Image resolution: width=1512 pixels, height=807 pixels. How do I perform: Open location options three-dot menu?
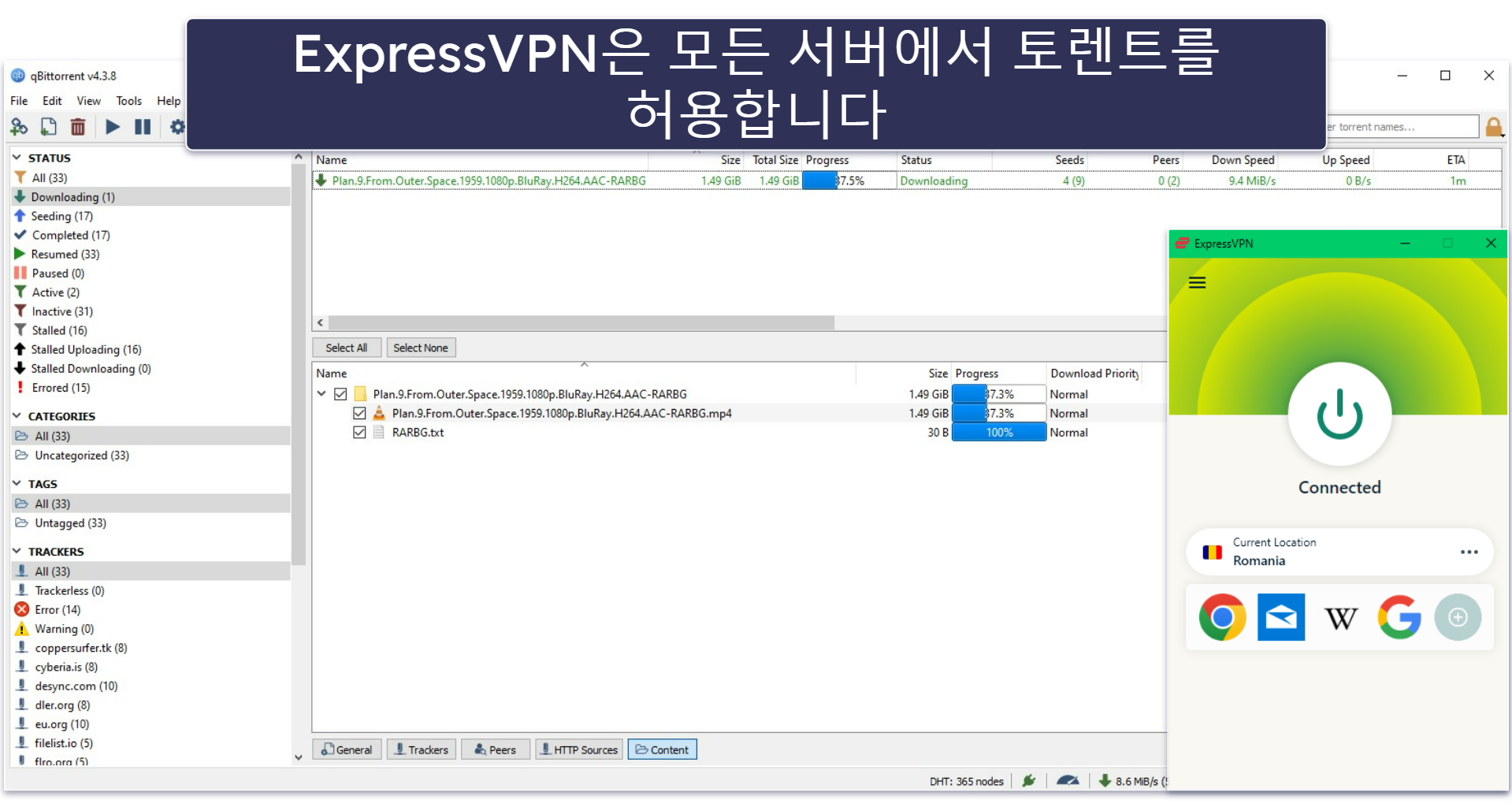click(x=1469, y=552)
